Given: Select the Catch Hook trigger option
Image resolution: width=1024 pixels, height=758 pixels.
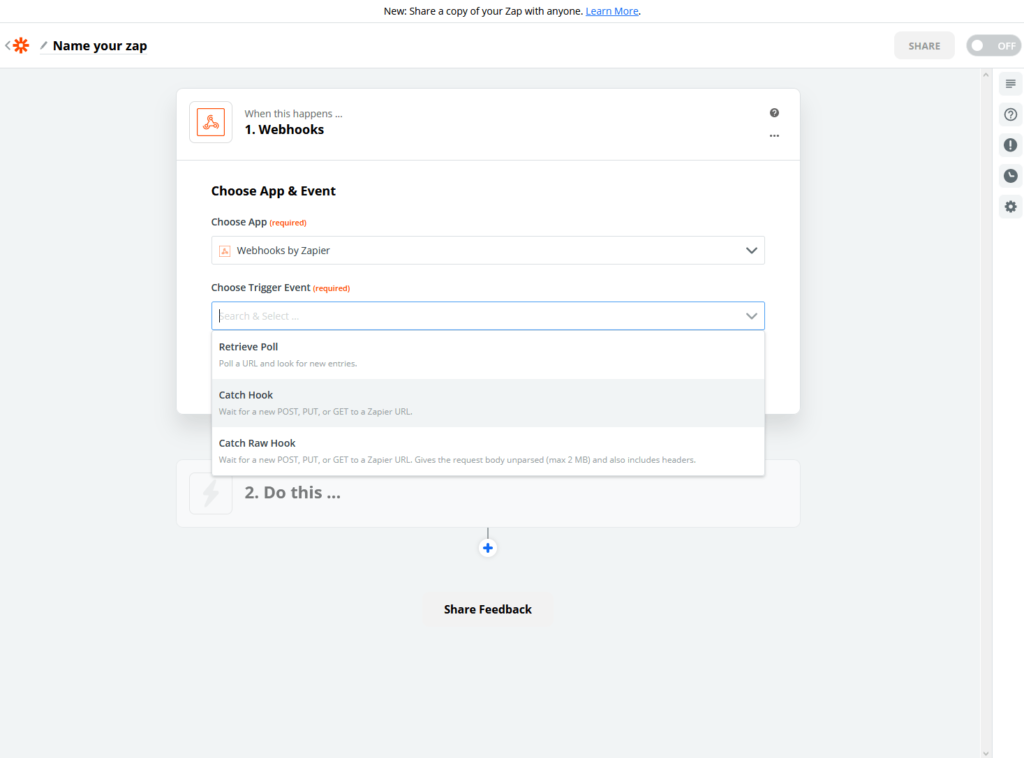Looking at the screenshot, I should (488, 403).
